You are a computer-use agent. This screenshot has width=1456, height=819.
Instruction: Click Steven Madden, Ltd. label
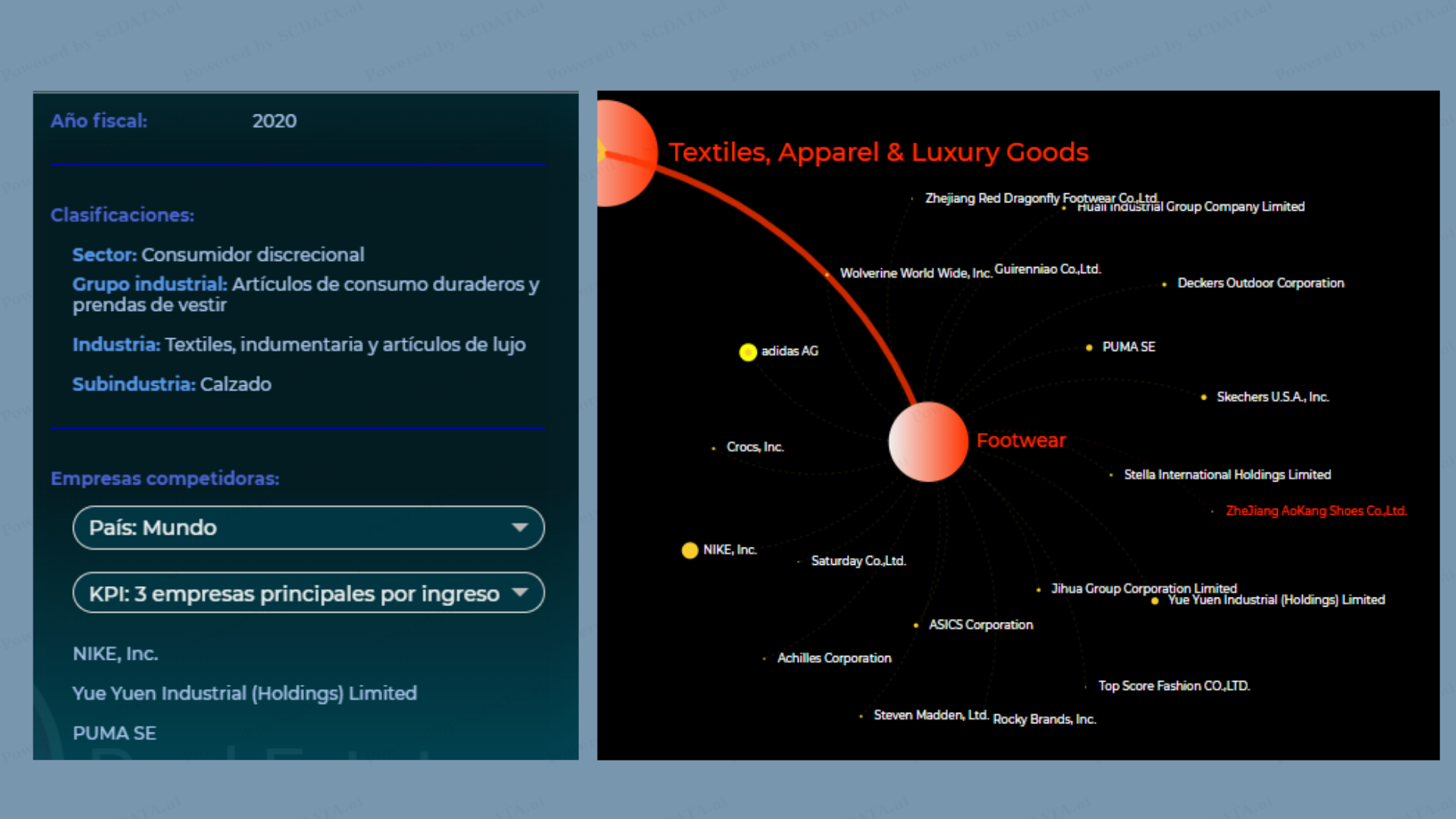click(x=931, y=715)
